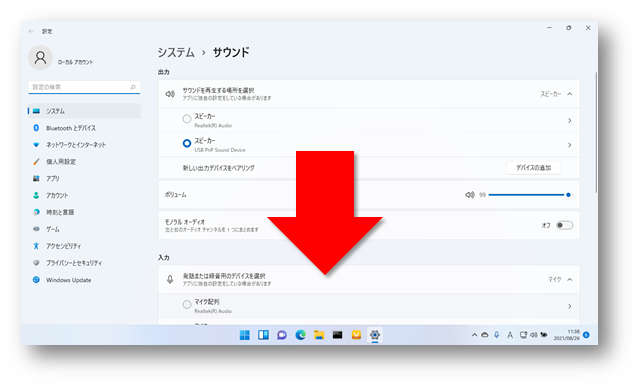The height and width of the screenshot is (387, 640).
Task: Toggle the モノラル オーディオ switch
Action: [564, 225]
